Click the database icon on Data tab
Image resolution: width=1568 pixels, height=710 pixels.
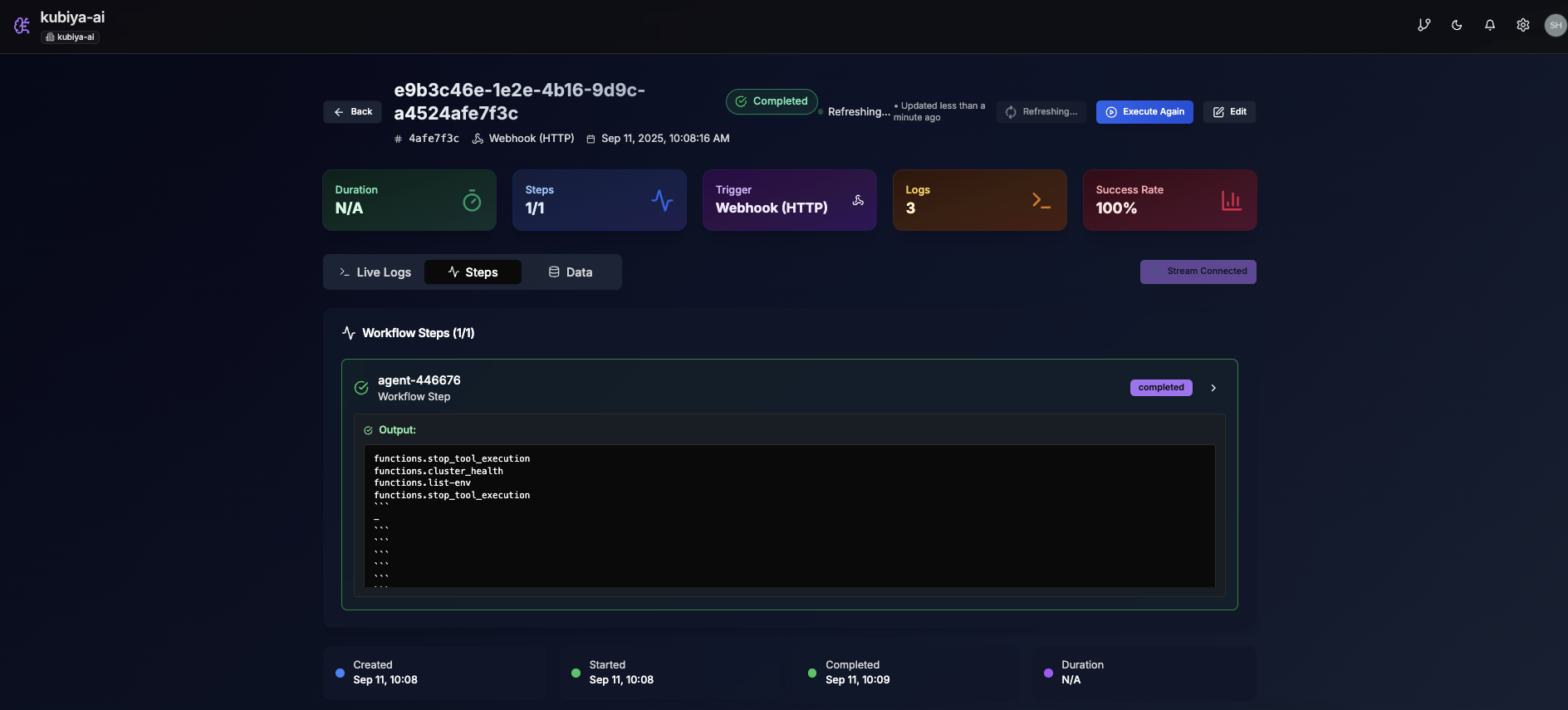point(554,272)
